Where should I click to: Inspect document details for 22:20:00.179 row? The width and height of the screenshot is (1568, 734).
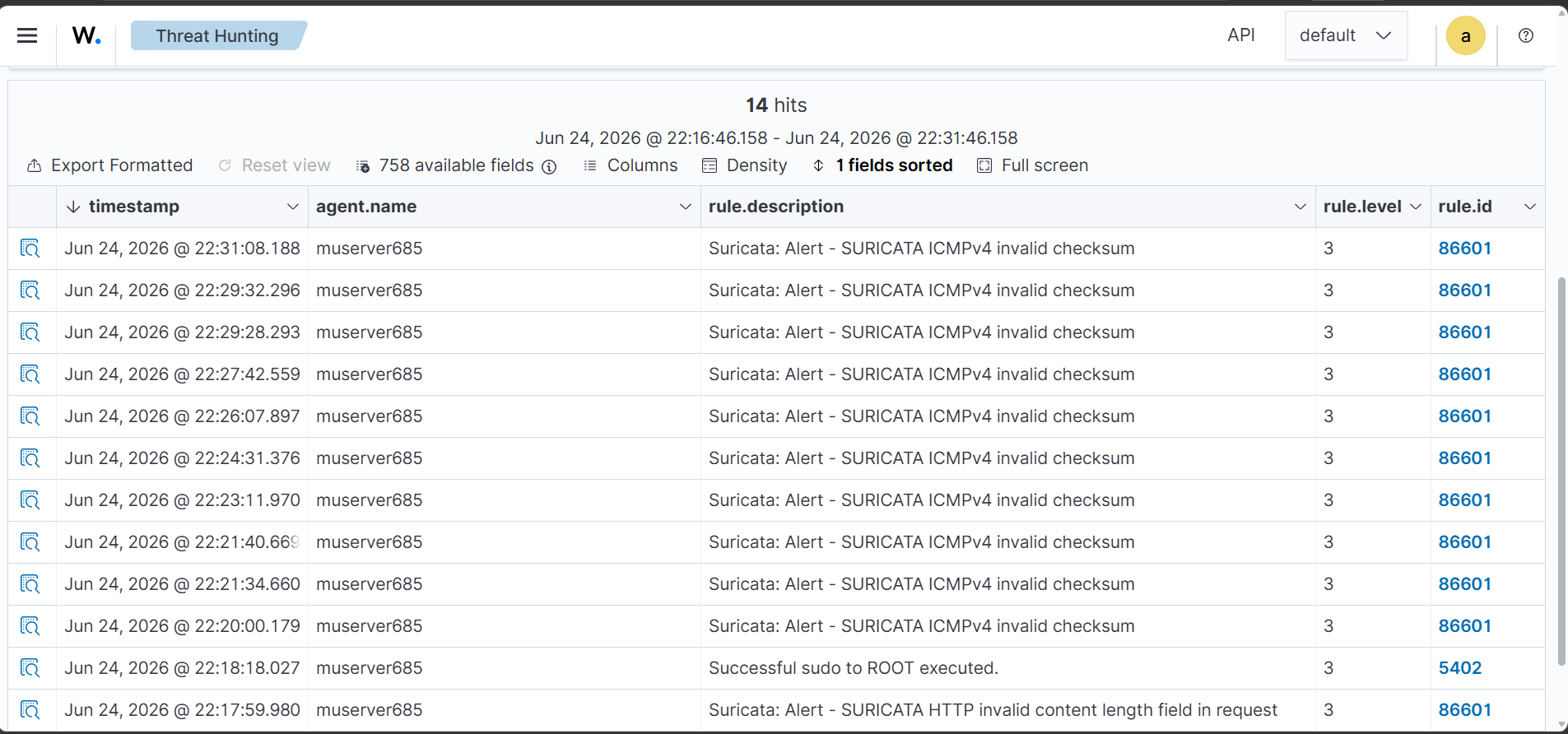pos(30,626)
